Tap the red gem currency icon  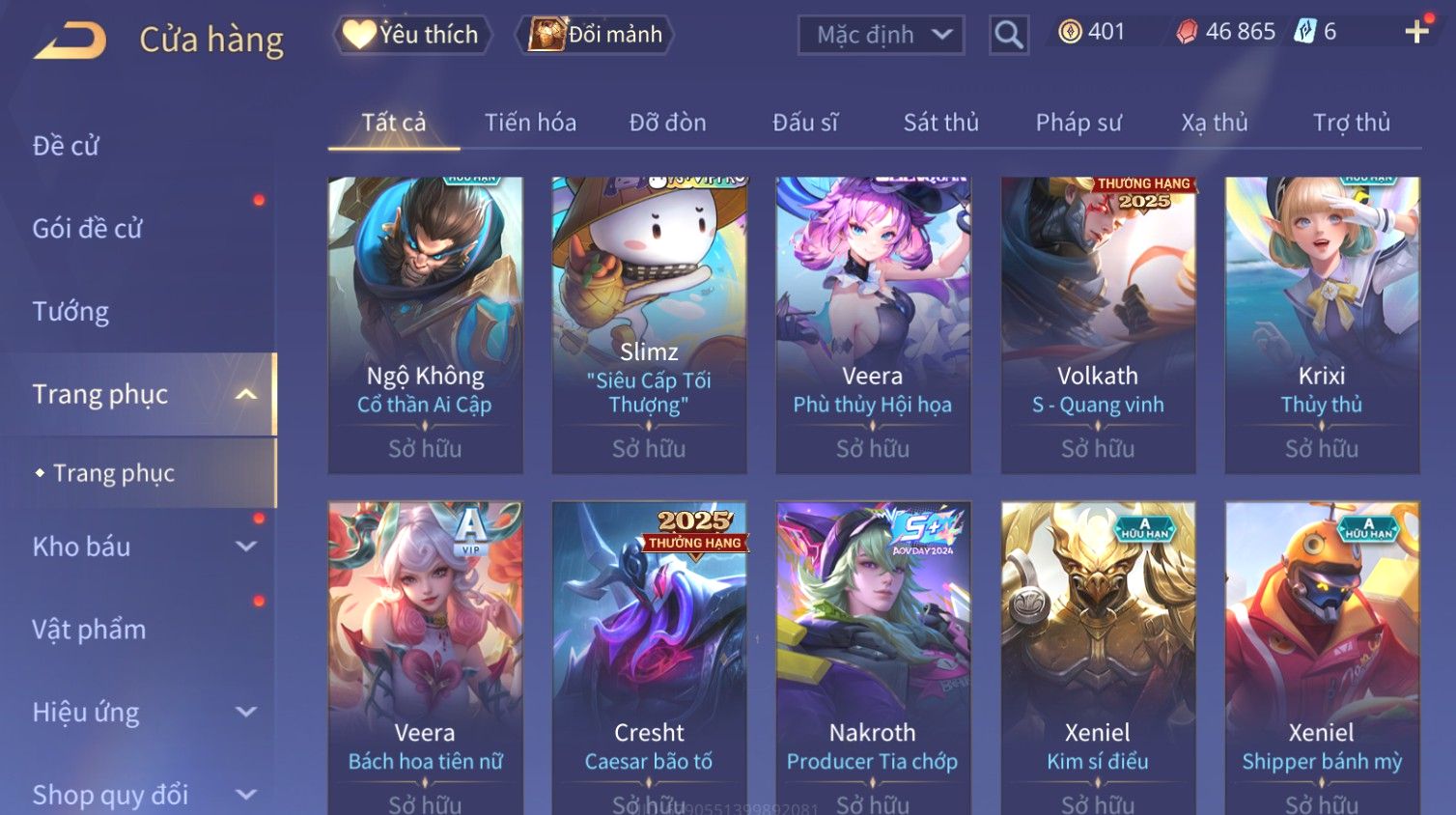pyautogui.click(x=1187, y=32)
